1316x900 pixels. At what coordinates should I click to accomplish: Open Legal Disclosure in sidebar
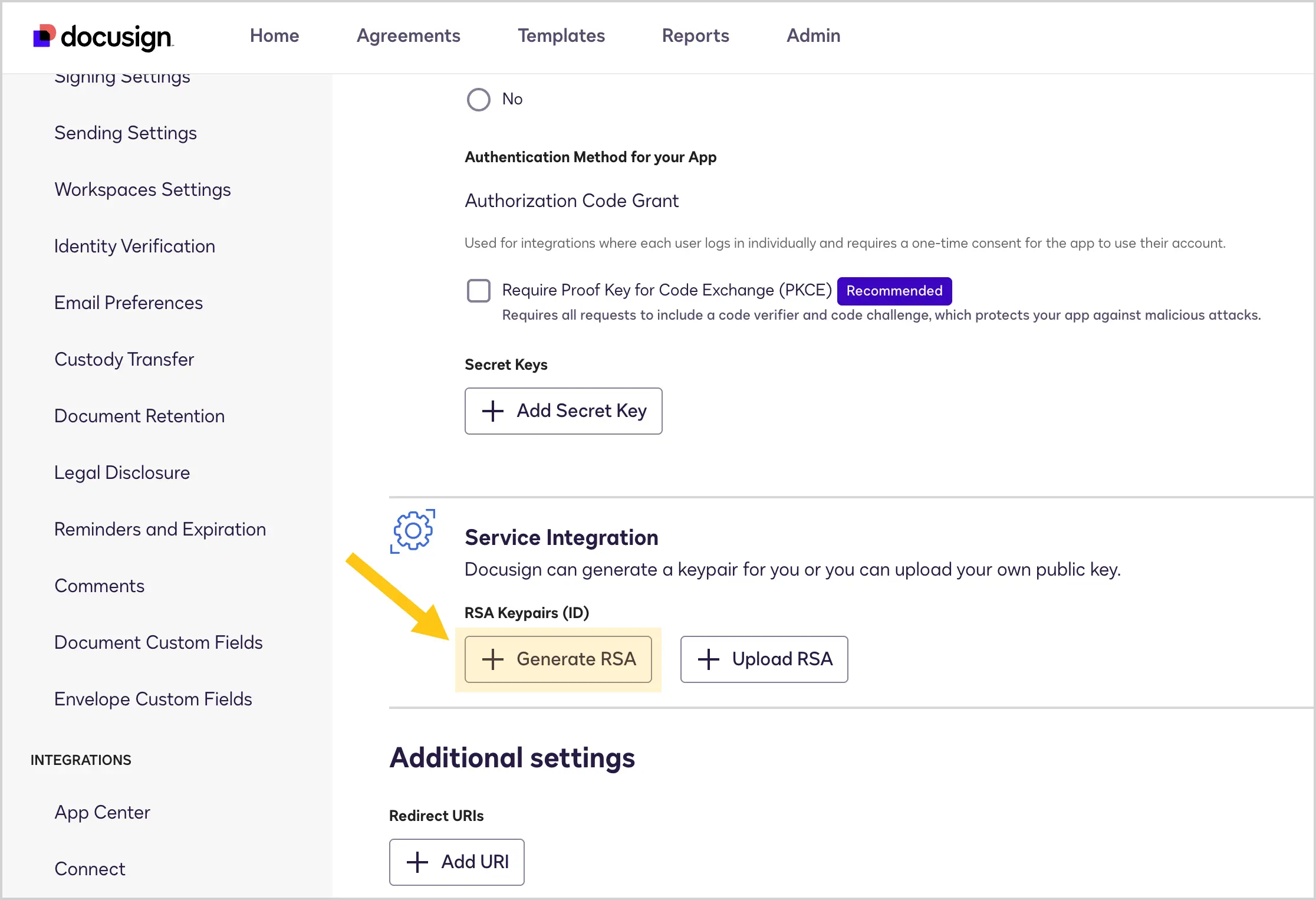[x=122, y=473]
